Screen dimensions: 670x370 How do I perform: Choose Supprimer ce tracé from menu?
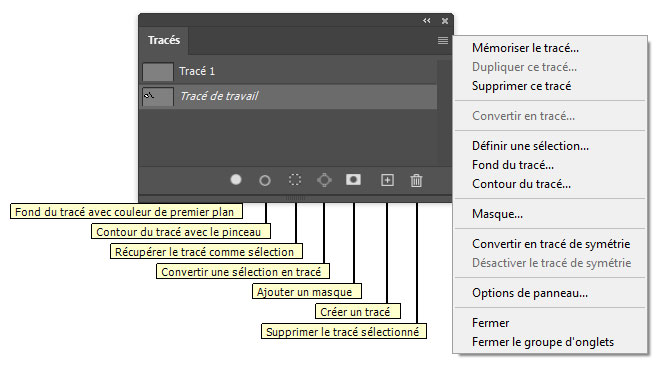click(x=521, y=86)
